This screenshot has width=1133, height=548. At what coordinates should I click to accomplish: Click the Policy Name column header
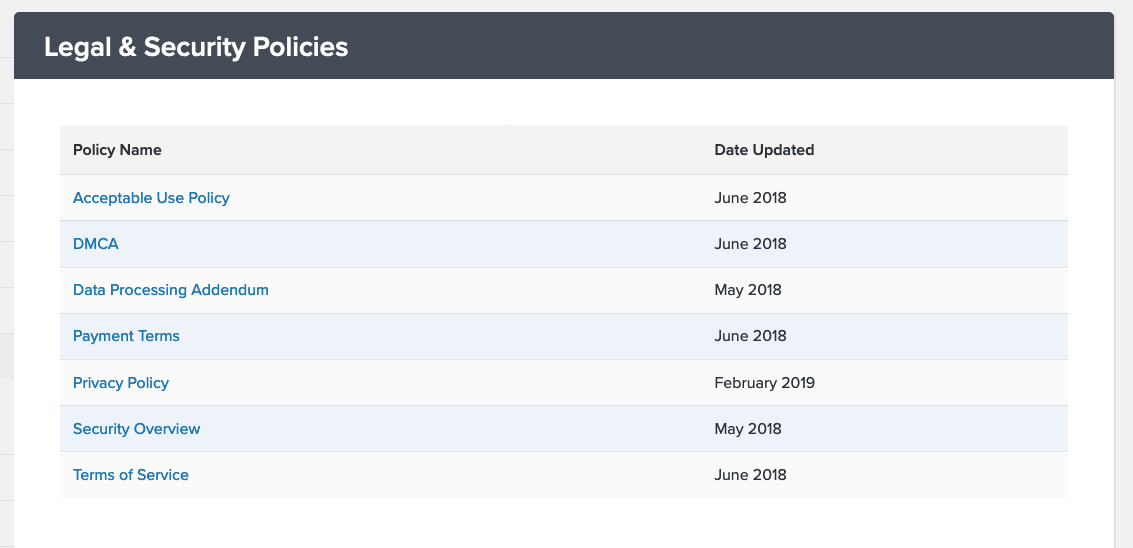[x=117, y=150]
